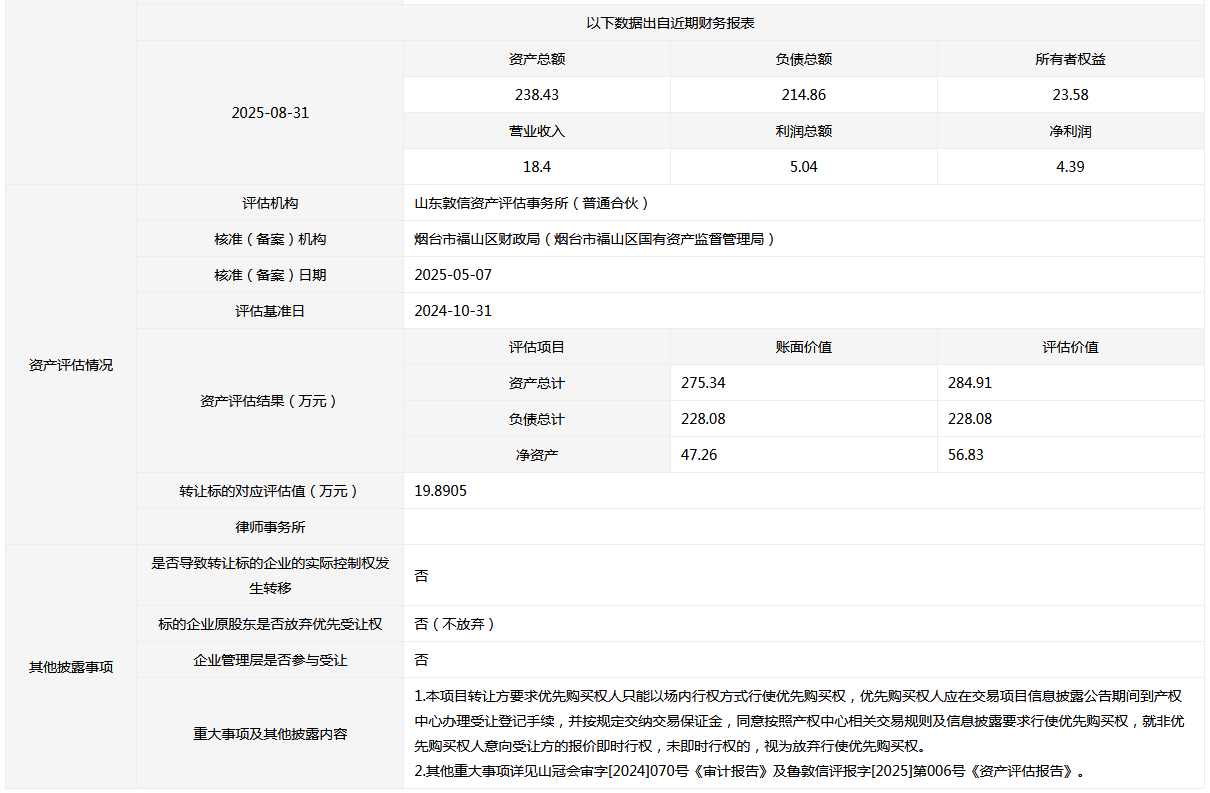Click the 资产总额 value 238.43
The width and height of the screenshot is (1210, 793).
pos(537,95)
